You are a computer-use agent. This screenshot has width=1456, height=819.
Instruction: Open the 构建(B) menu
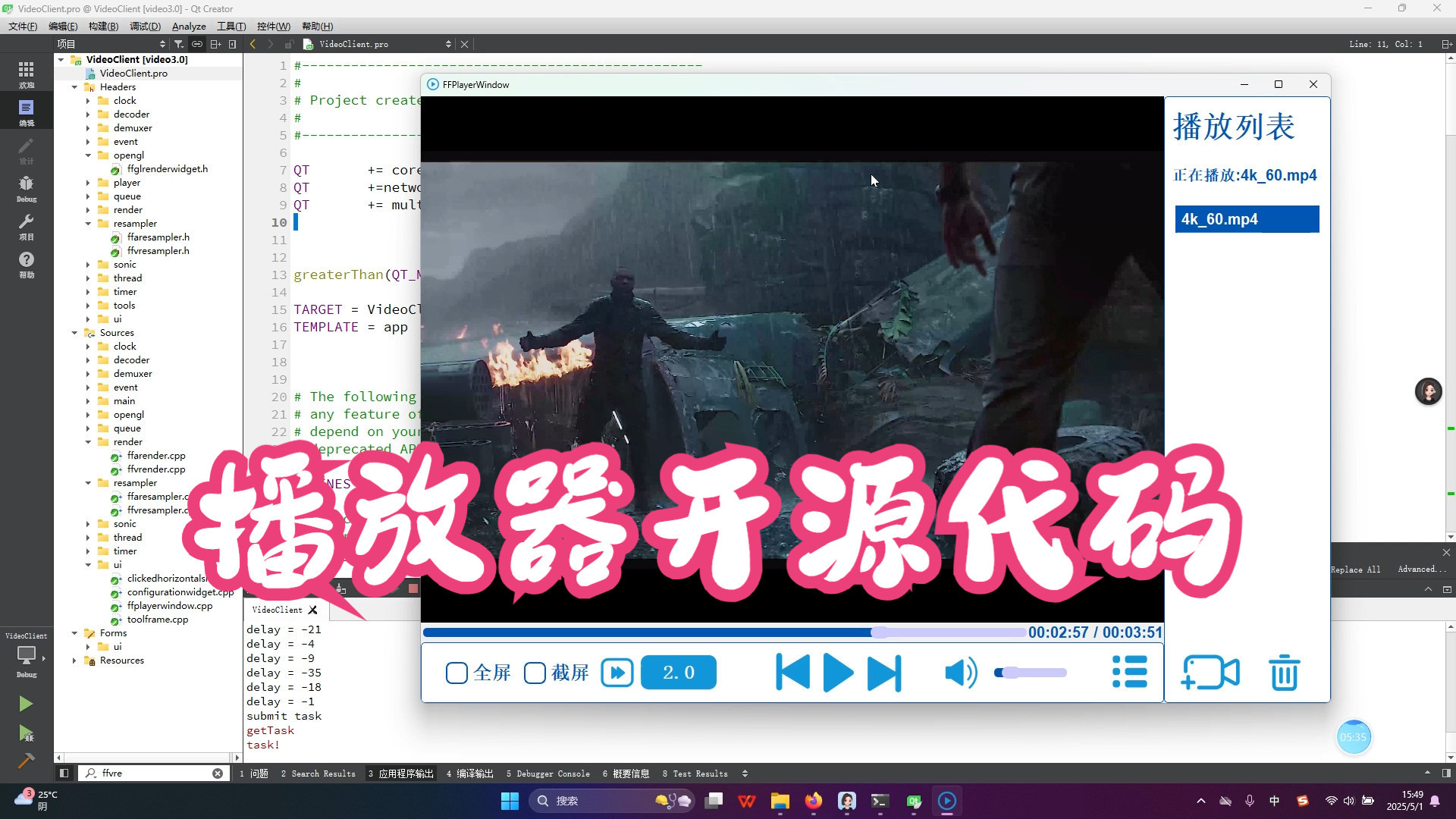(x=103, y=26)
